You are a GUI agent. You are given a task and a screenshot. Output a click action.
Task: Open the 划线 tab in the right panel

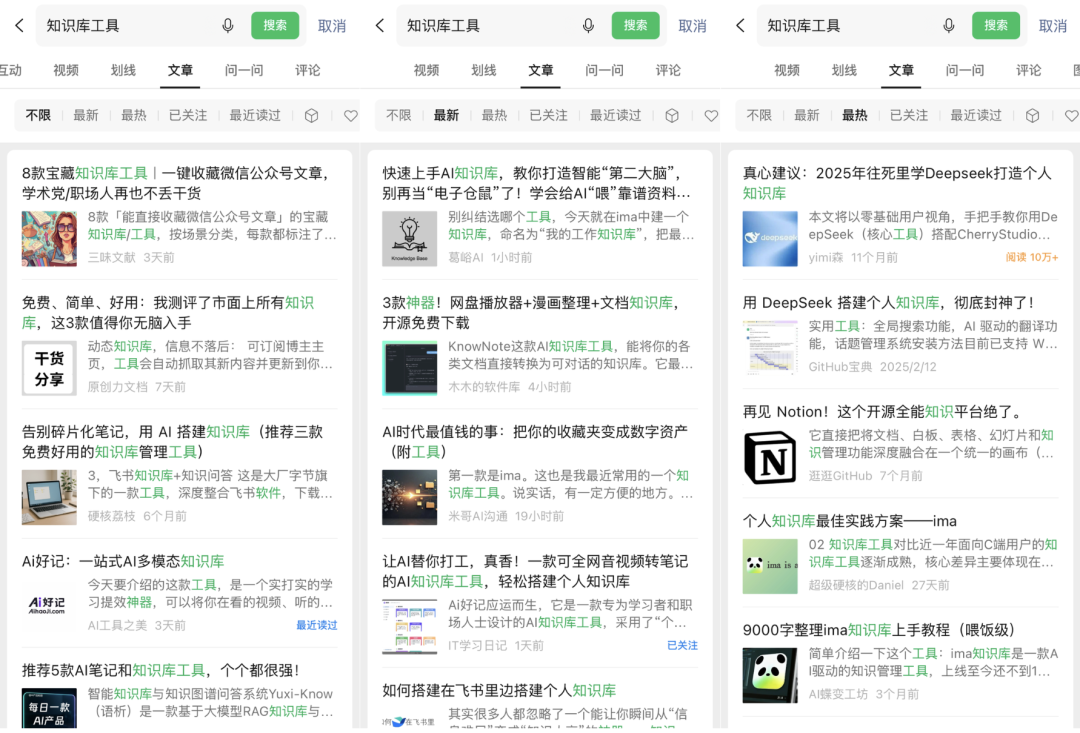pyautogui.click(x=844, y=70)
